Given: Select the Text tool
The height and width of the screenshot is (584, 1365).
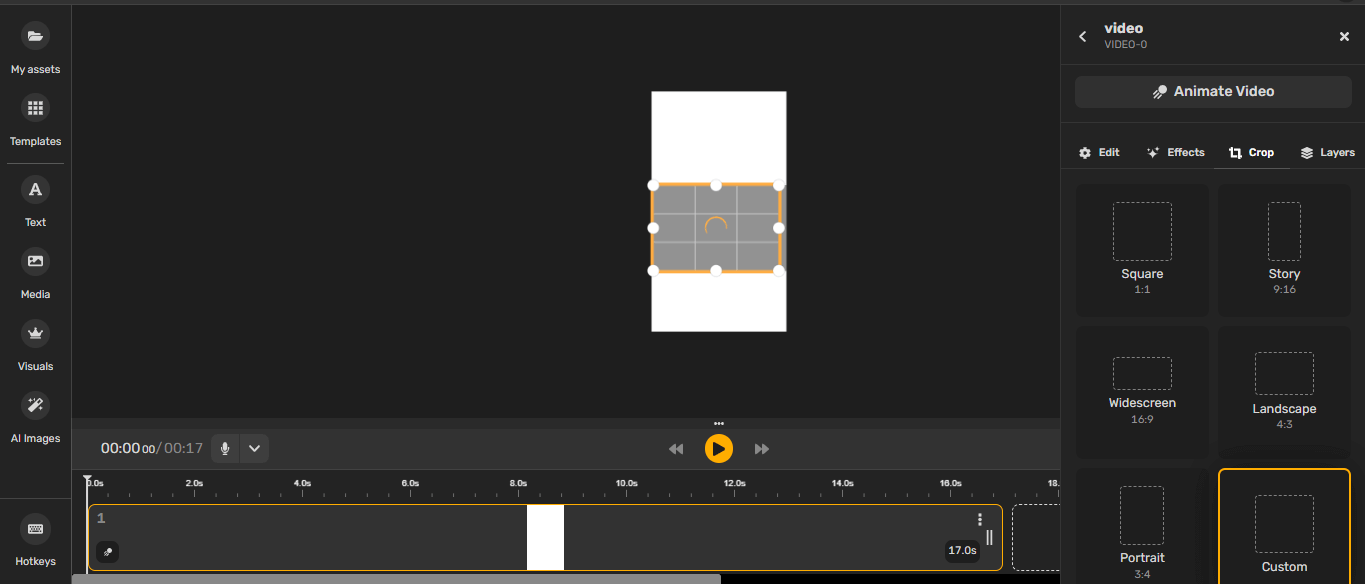Looking at the screenshot, I should tap(35, 198).
